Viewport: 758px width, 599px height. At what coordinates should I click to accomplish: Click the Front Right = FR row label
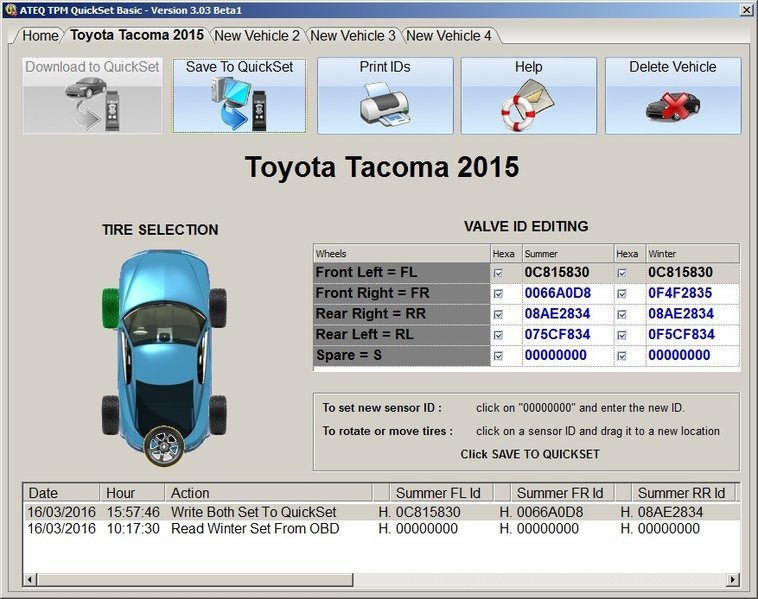[x=401, y=293]
